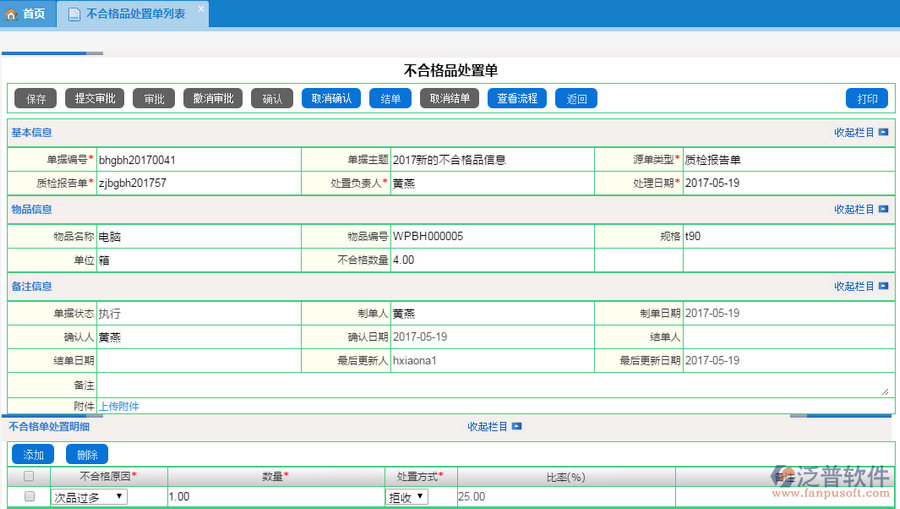Open the 不合格原因 dropdown showing 次品过多
The image size is (900, 509).
point(89,497)
